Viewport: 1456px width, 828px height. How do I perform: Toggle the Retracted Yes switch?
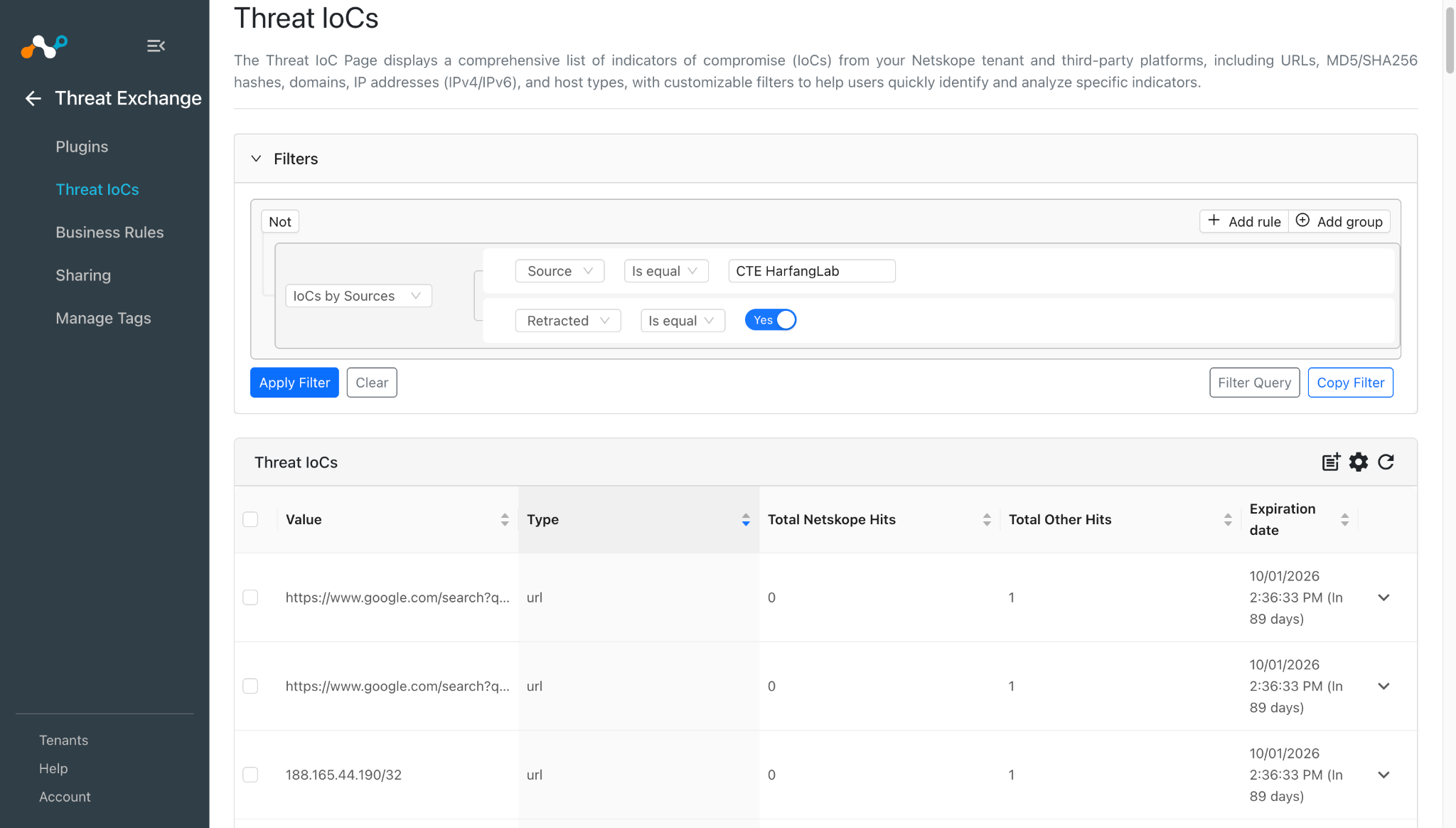[x=771, y=320]
